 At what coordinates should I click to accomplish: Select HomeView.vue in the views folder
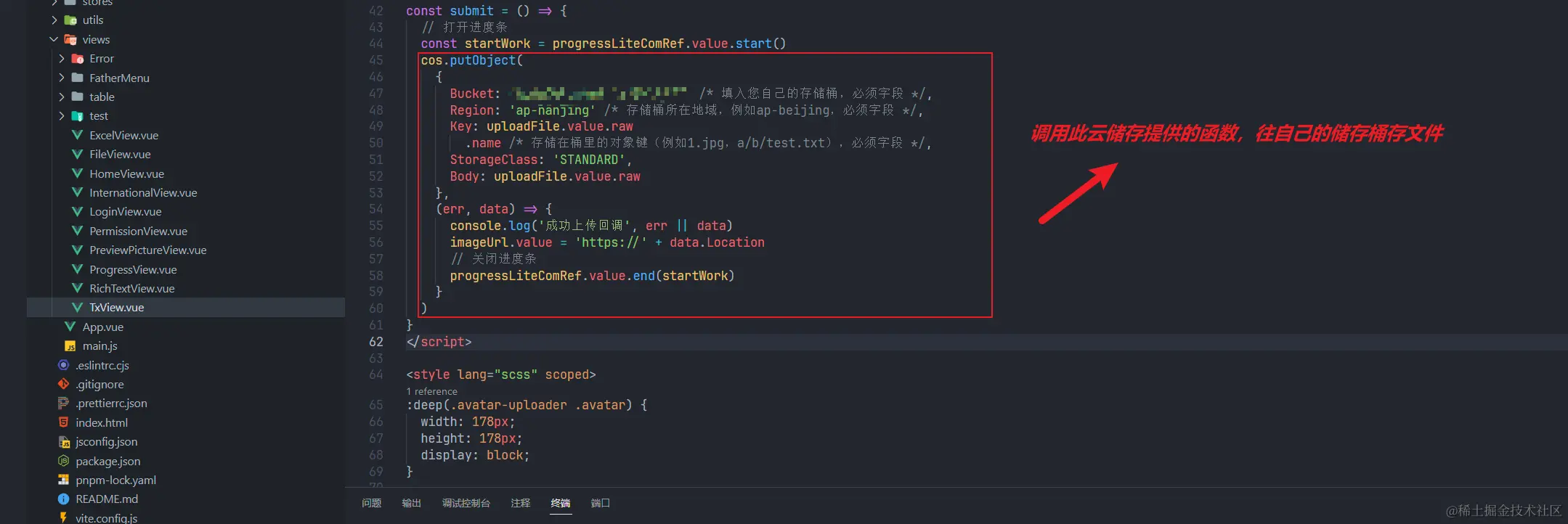pyautogui.click(x=126, y=173)
